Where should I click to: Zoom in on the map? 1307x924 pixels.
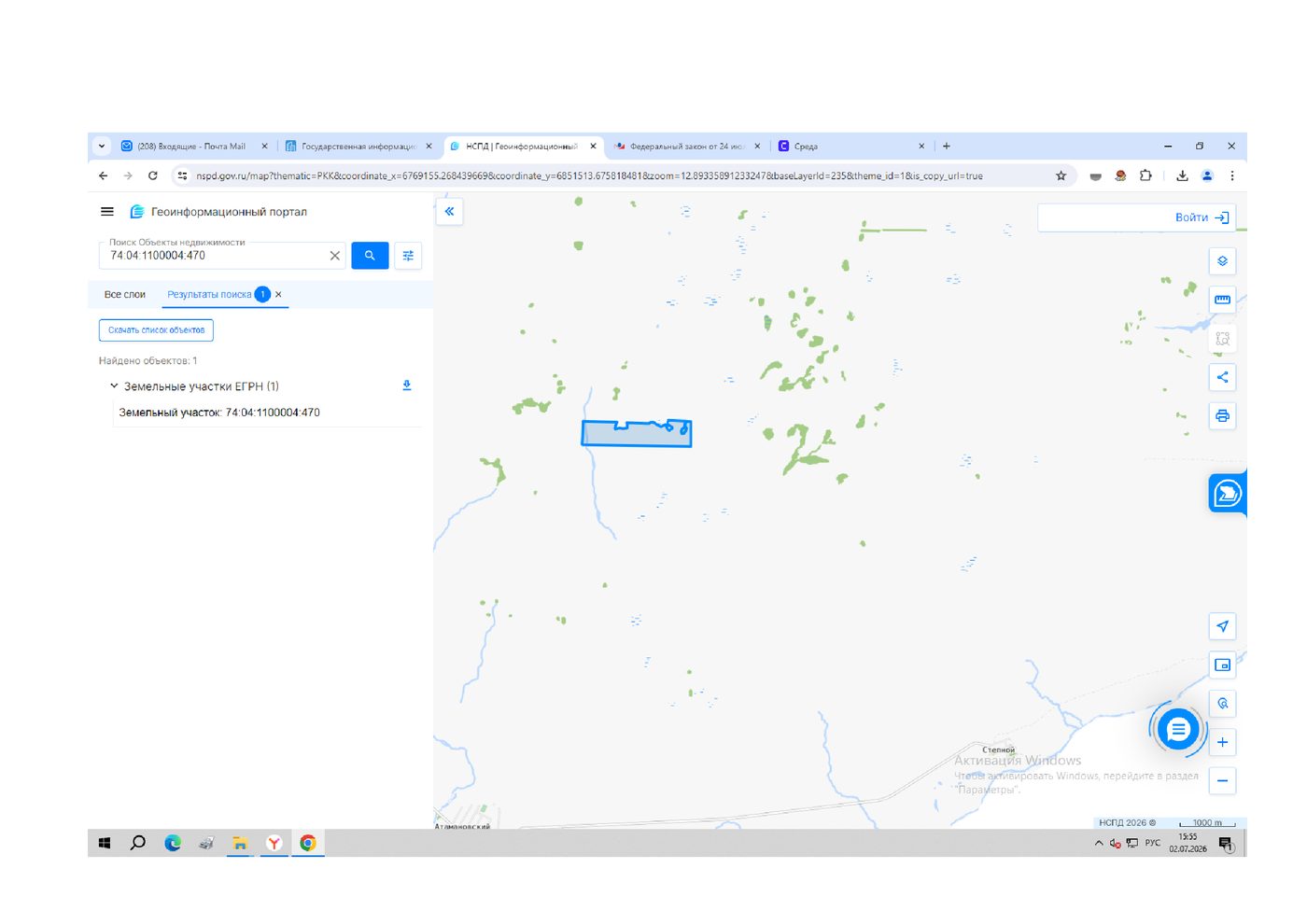pos(1222,743)
